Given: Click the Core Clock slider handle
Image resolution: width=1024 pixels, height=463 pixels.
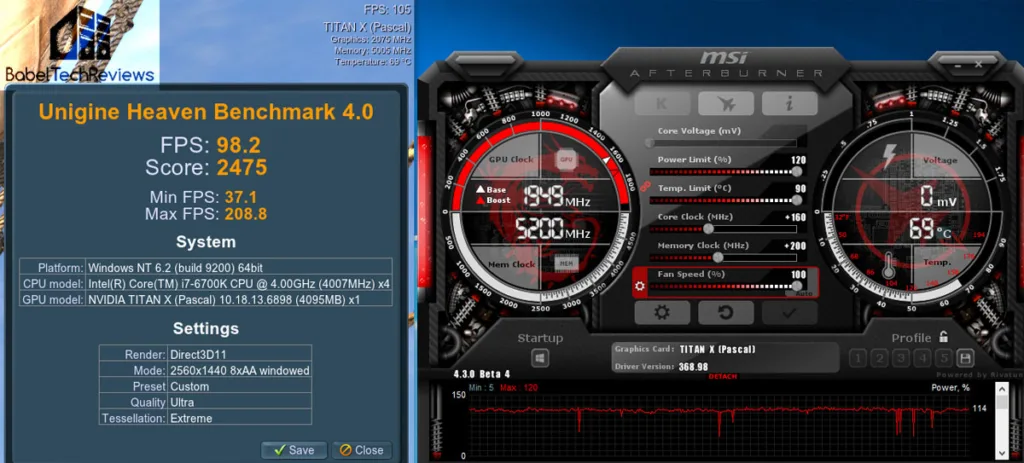Looking at the screenshot, I should click(708, 229).
